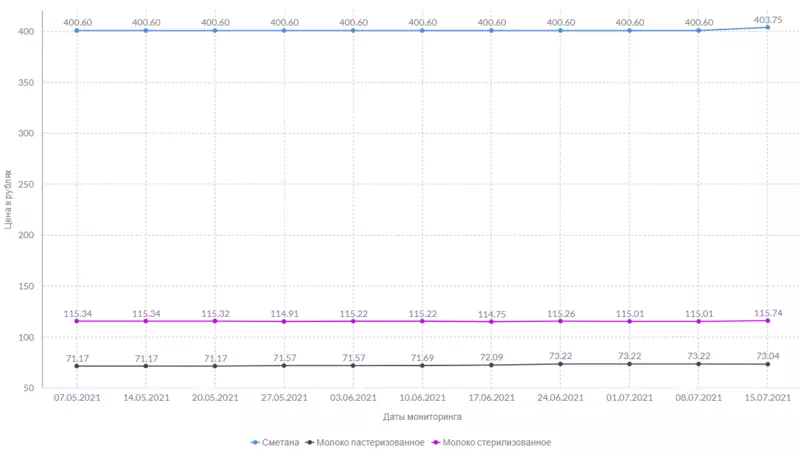This screenshot has width=800, height=450.
Task: Click pasteurized milk point on 07.05.2021
Action: [x=77, y=366]
